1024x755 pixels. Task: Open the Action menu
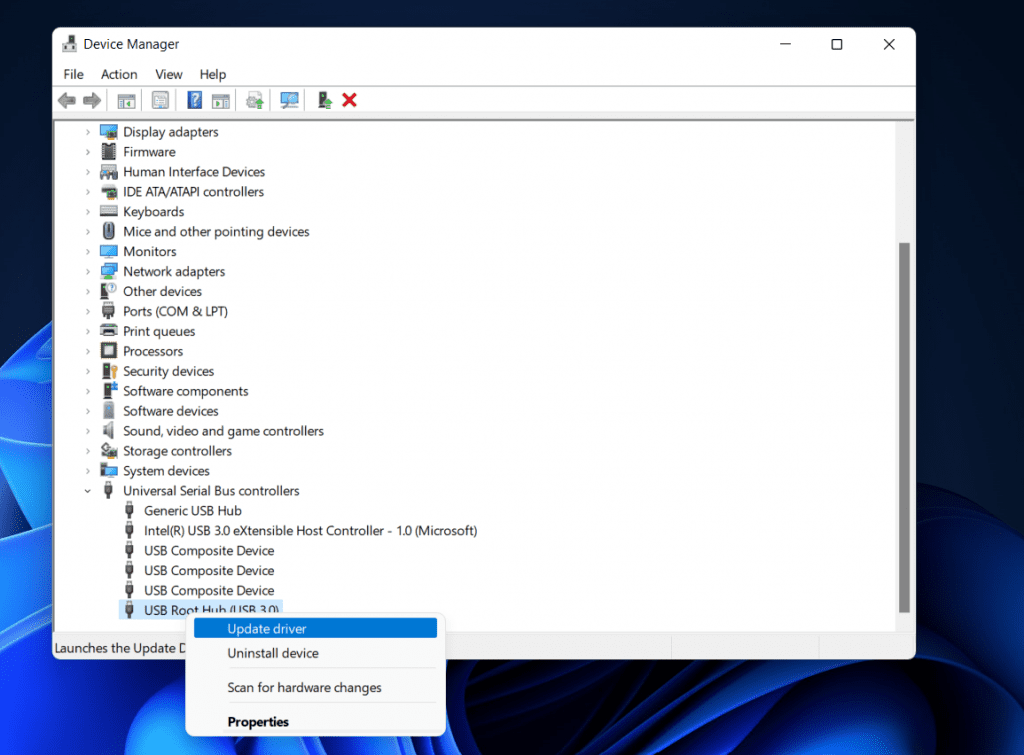(x=118, y=74)
